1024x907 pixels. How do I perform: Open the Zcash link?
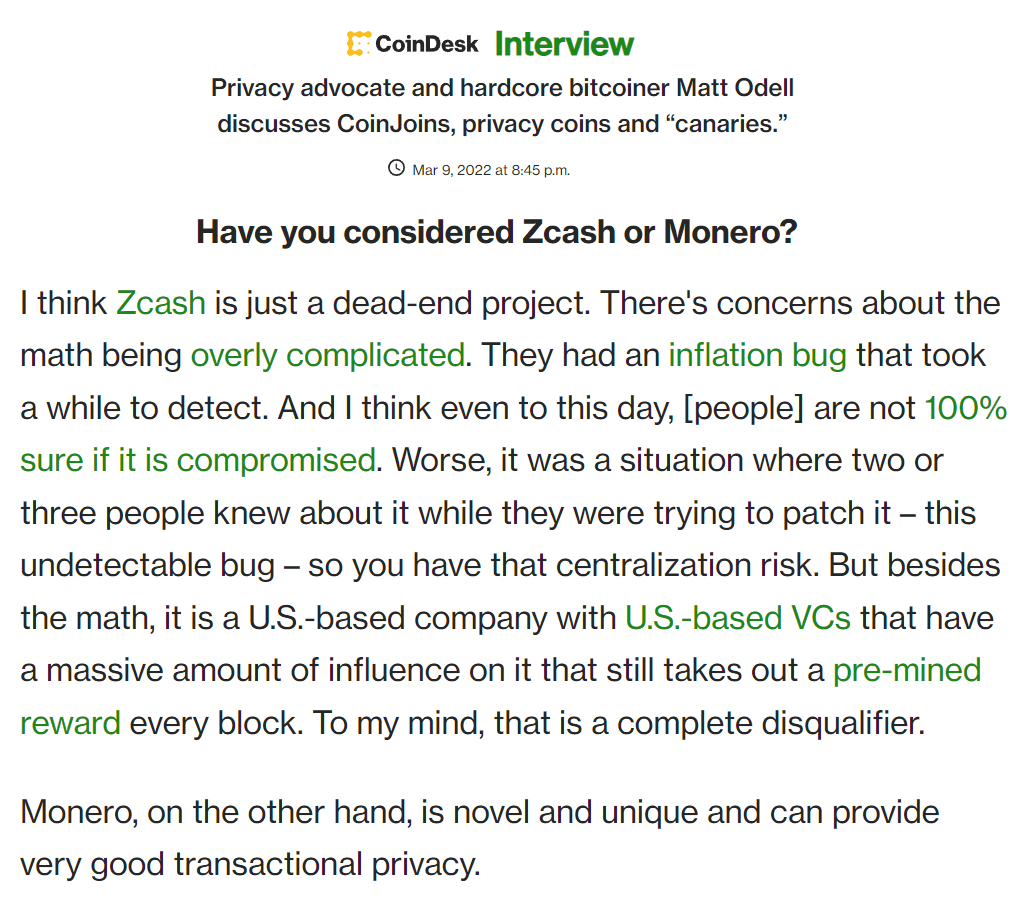point(161,303)
